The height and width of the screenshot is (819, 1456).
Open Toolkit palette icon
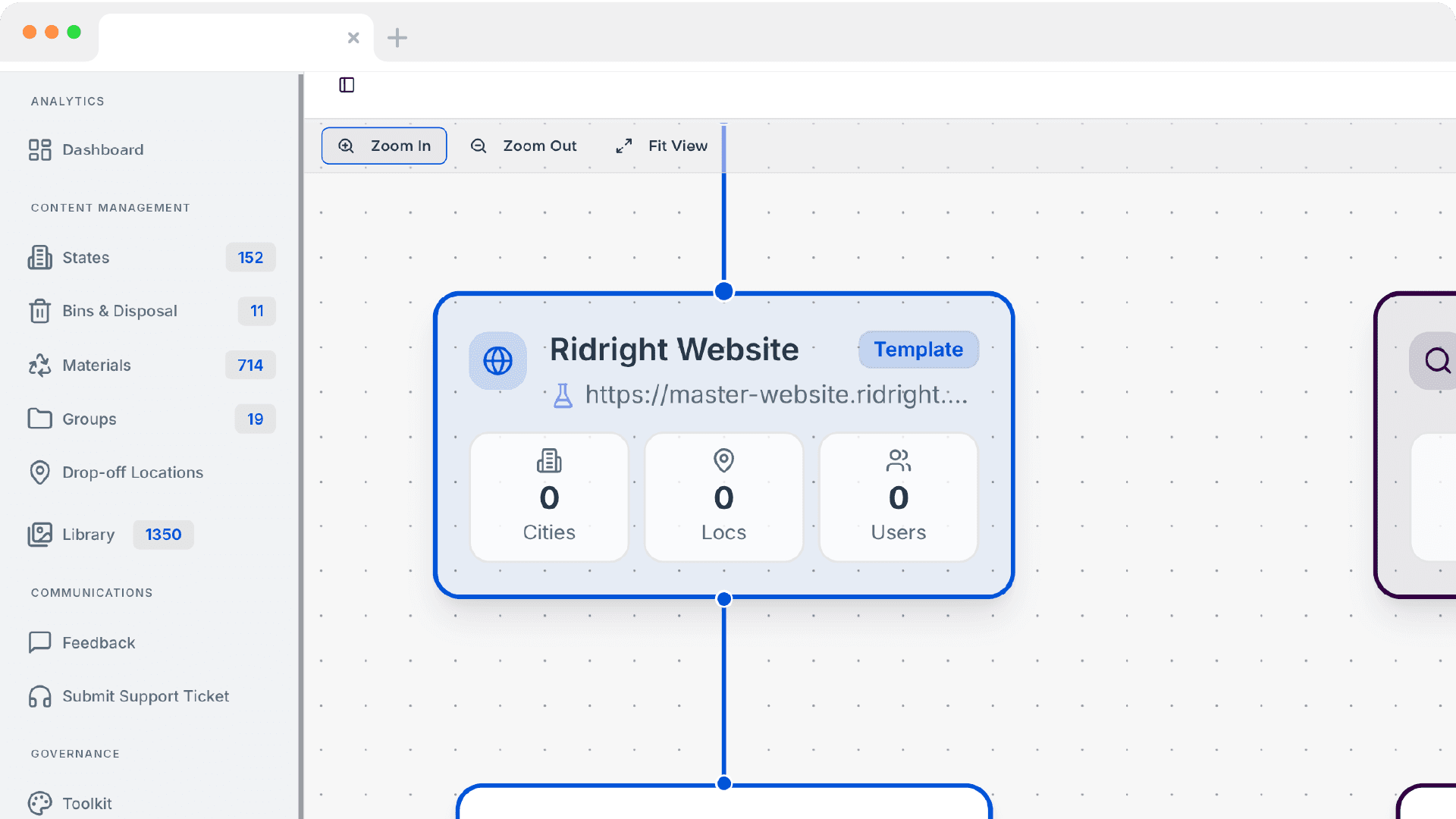click(x=39, y=803)
